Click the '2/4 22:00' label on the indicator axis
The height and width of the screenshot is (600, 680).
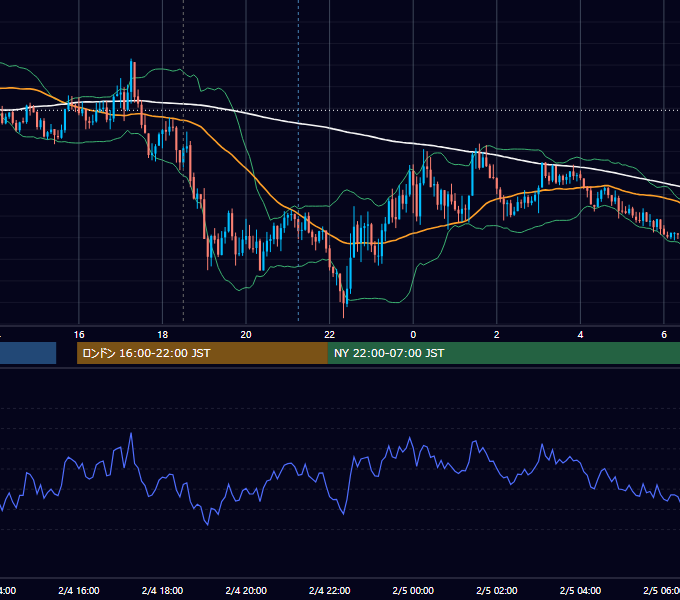pyautogui.click(x=330, y=591)
